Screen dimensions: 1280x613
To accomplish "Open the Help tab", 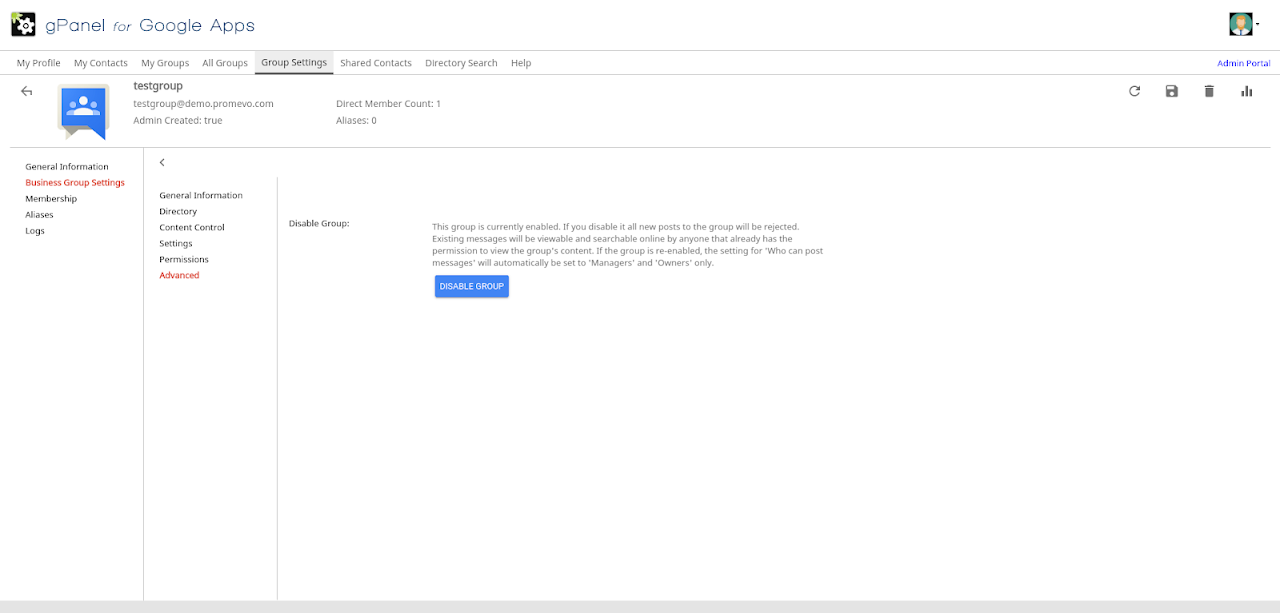I will click(520, 63).
